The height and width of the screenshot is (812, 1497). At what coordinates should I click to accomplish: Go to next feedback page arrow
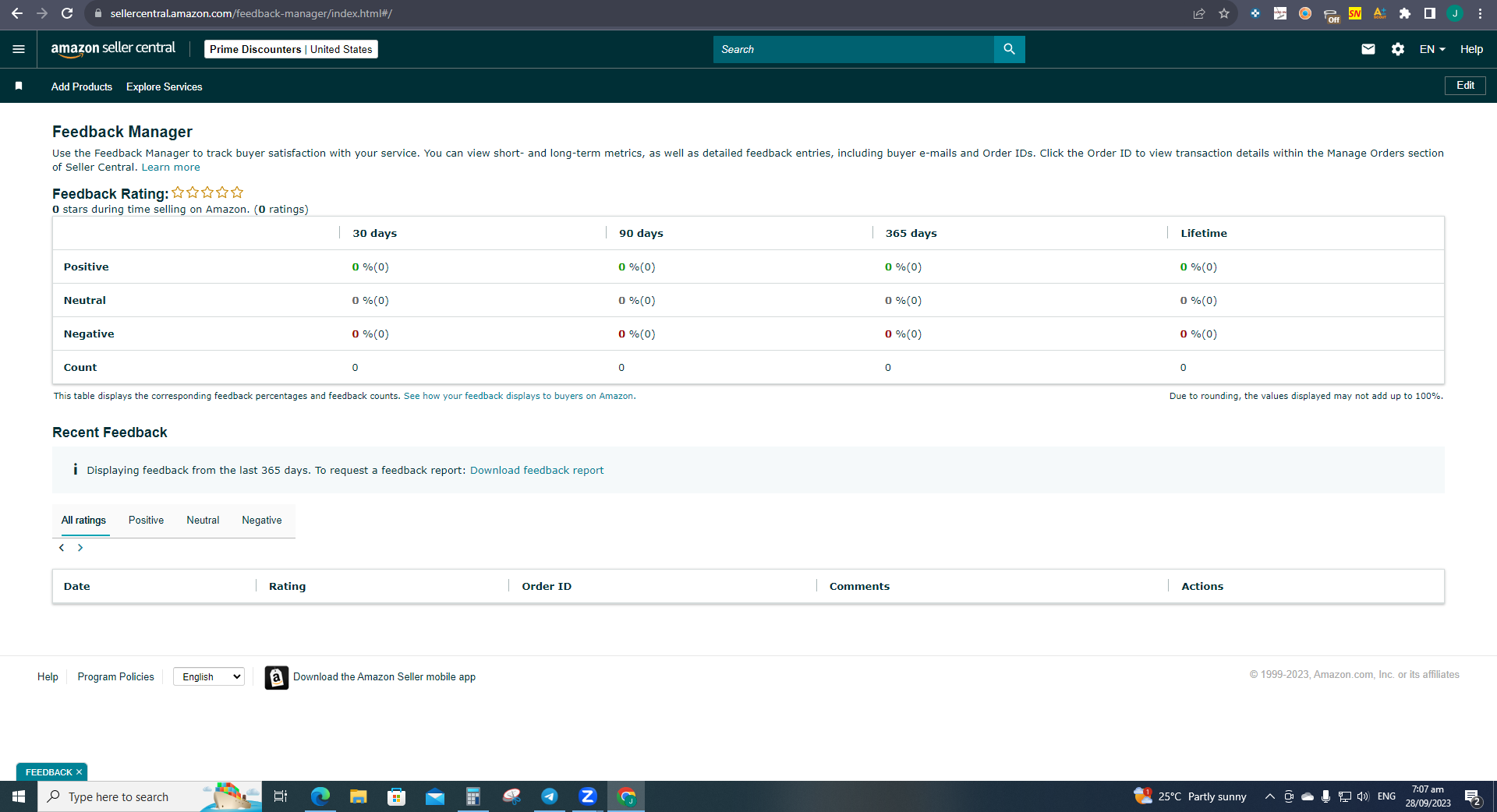pos(80,548)
